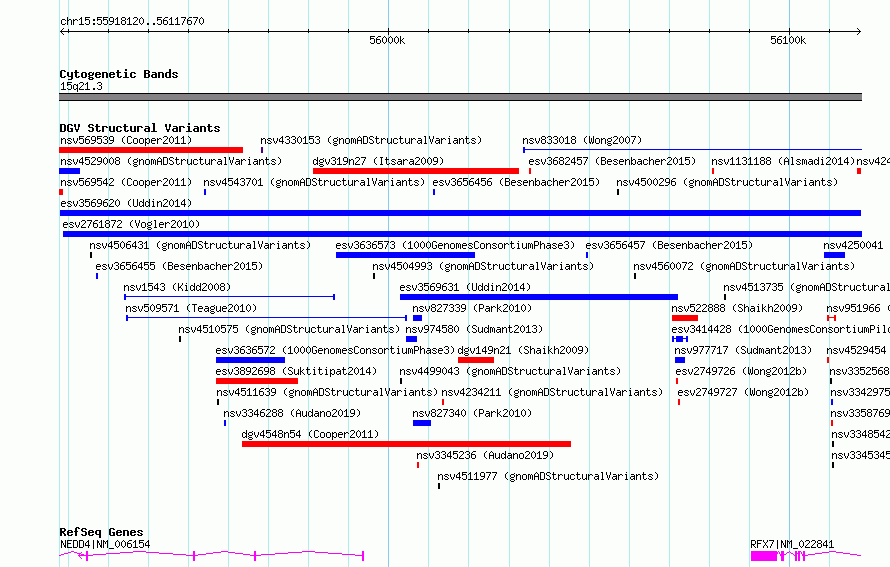Viewport: 890px width, 567px height.
Task: Open nsv4506431 gnomAD variant label
Action: pos(200,245)
